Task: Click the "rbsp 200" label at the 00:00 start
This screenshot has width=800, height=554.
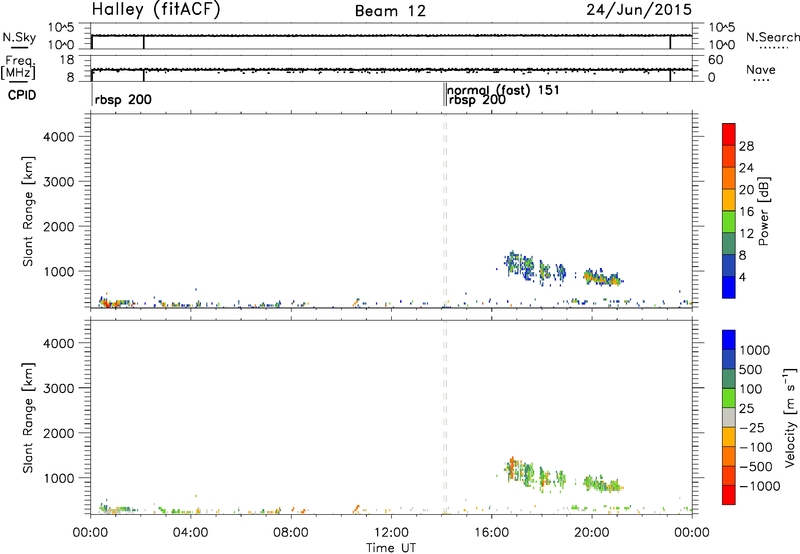Action: 123,99
